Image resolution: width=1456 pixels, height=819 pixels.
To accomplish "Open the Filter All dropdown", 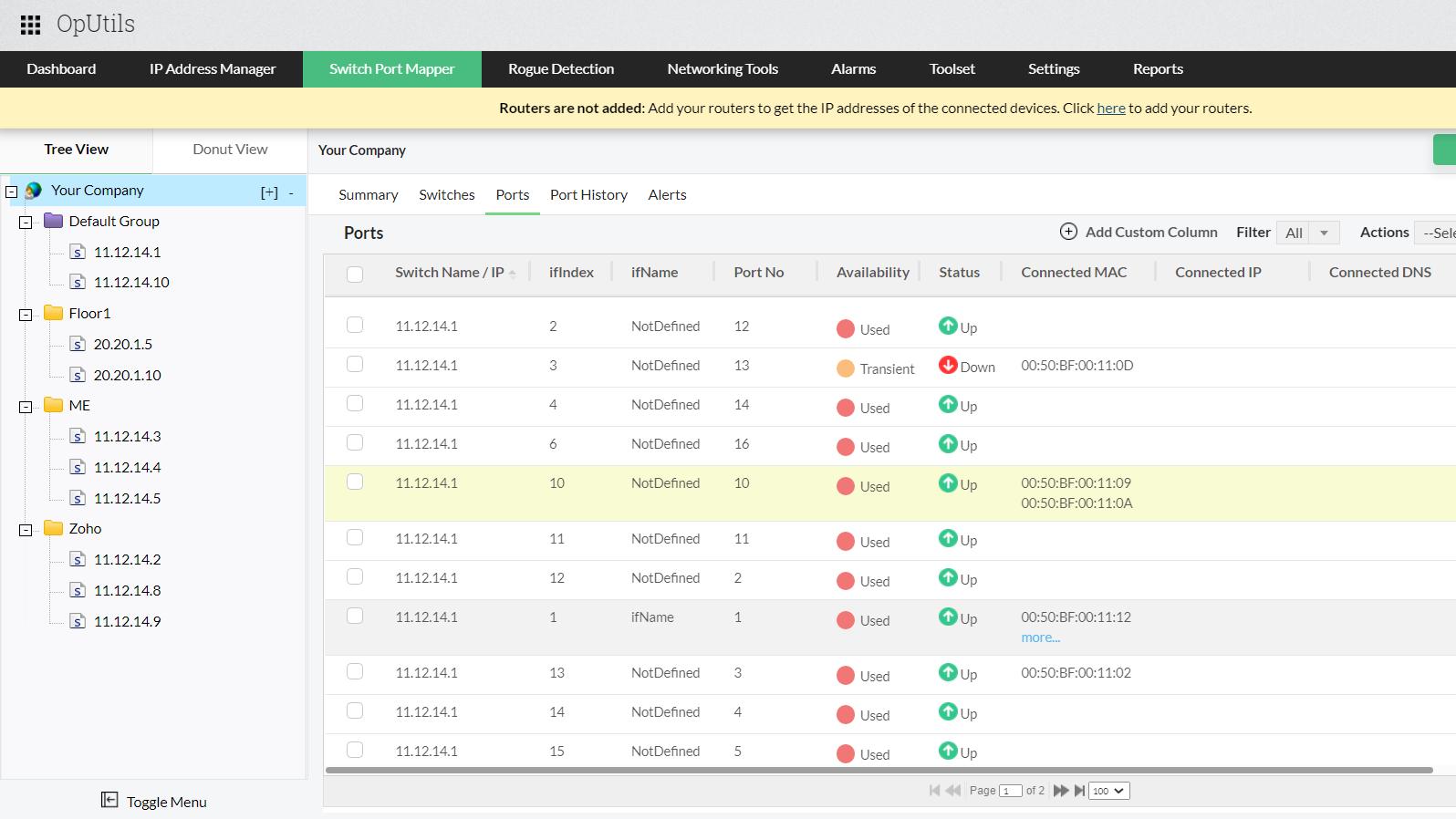I will pyautogui.click(x=1307, y=233).
